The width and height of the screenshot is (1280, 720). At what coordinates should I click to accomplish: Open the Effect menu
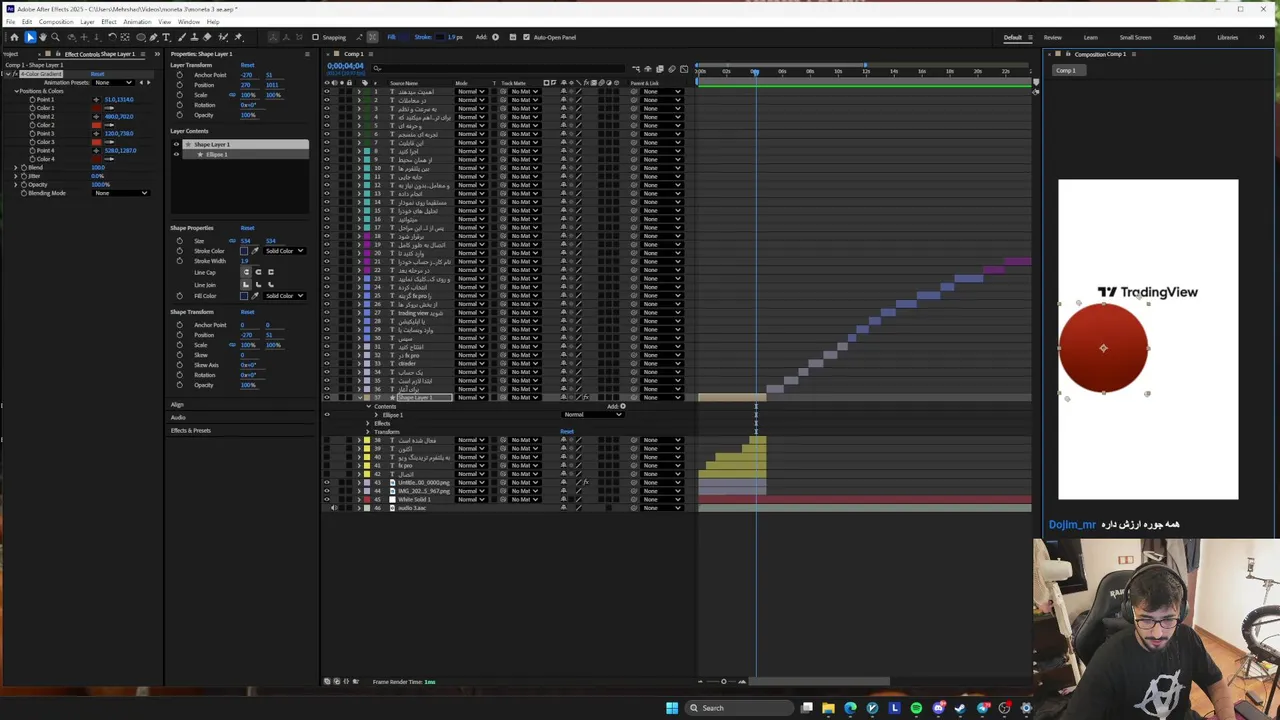[108, 21]
